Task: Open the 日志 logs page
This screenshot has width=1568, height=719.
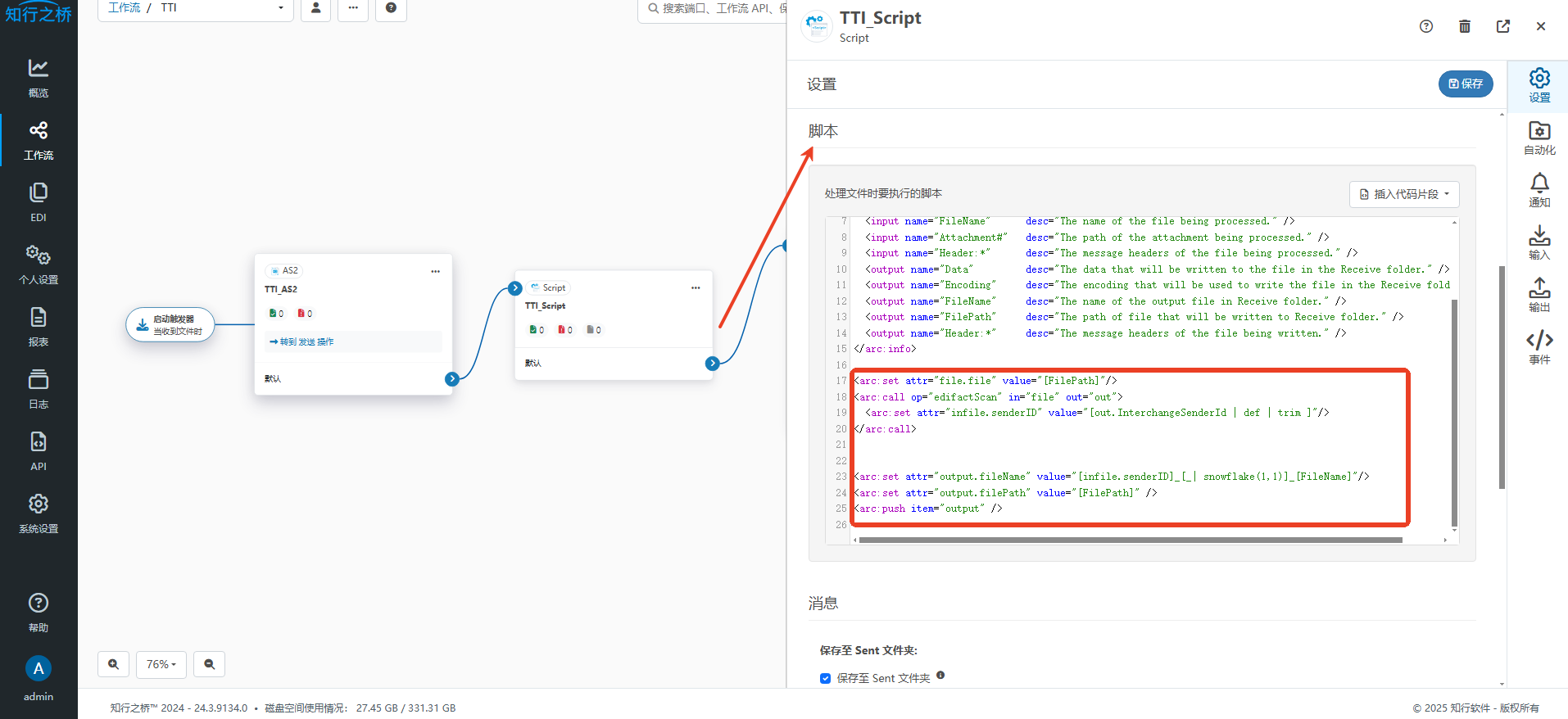Action: coord(39,389)
